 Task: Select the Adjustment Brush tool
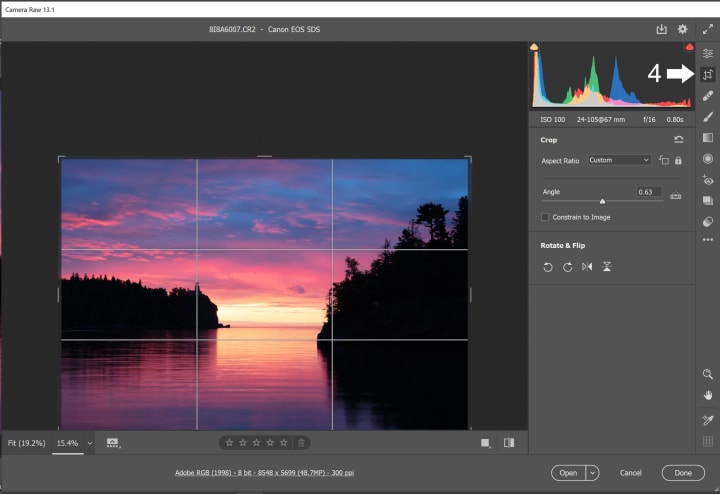pos(708,117)
